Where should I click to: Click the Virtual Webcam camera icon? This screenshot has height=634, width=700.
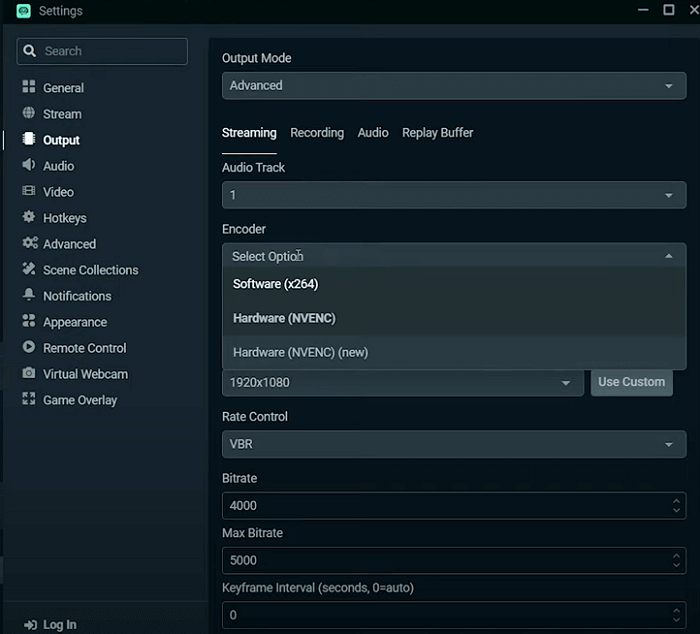[29, 374]
